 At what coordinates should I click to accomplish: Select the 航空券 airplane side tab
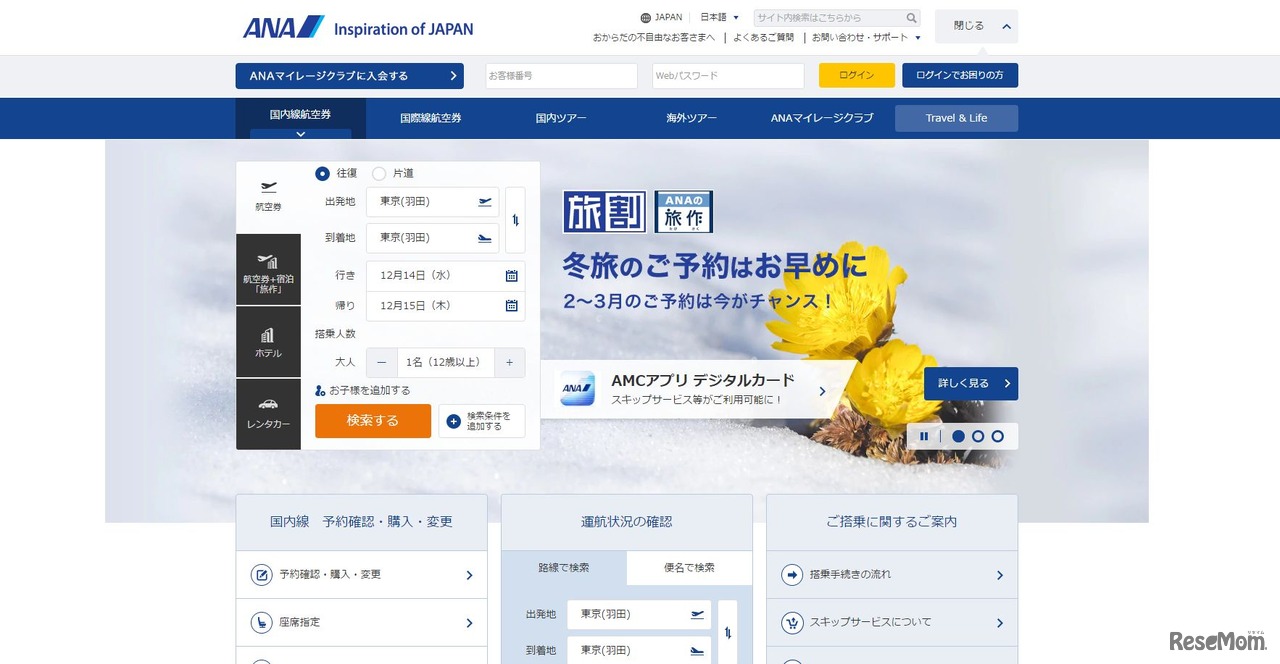(268, 197)
